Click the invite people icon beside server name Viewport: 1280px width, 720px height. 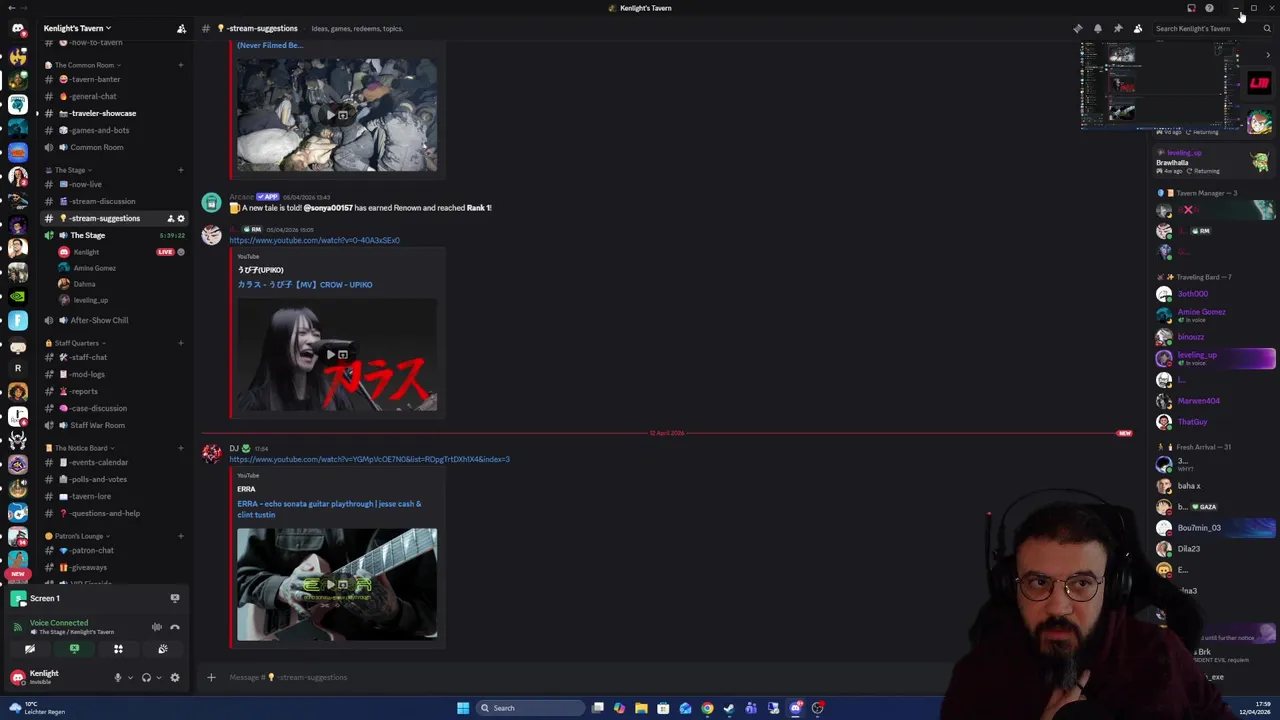pyautogui.click(x=181, y=28)
